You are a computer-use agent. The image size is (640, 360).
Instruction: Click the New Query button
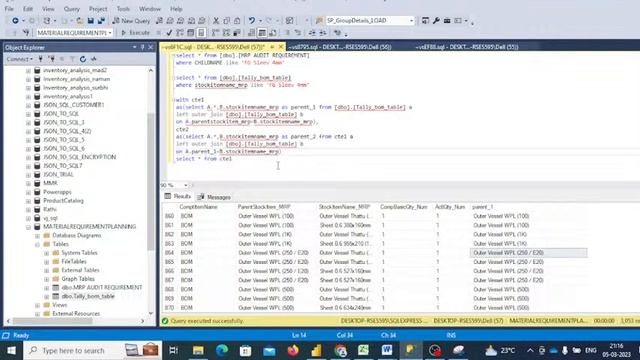coord(131,20)
